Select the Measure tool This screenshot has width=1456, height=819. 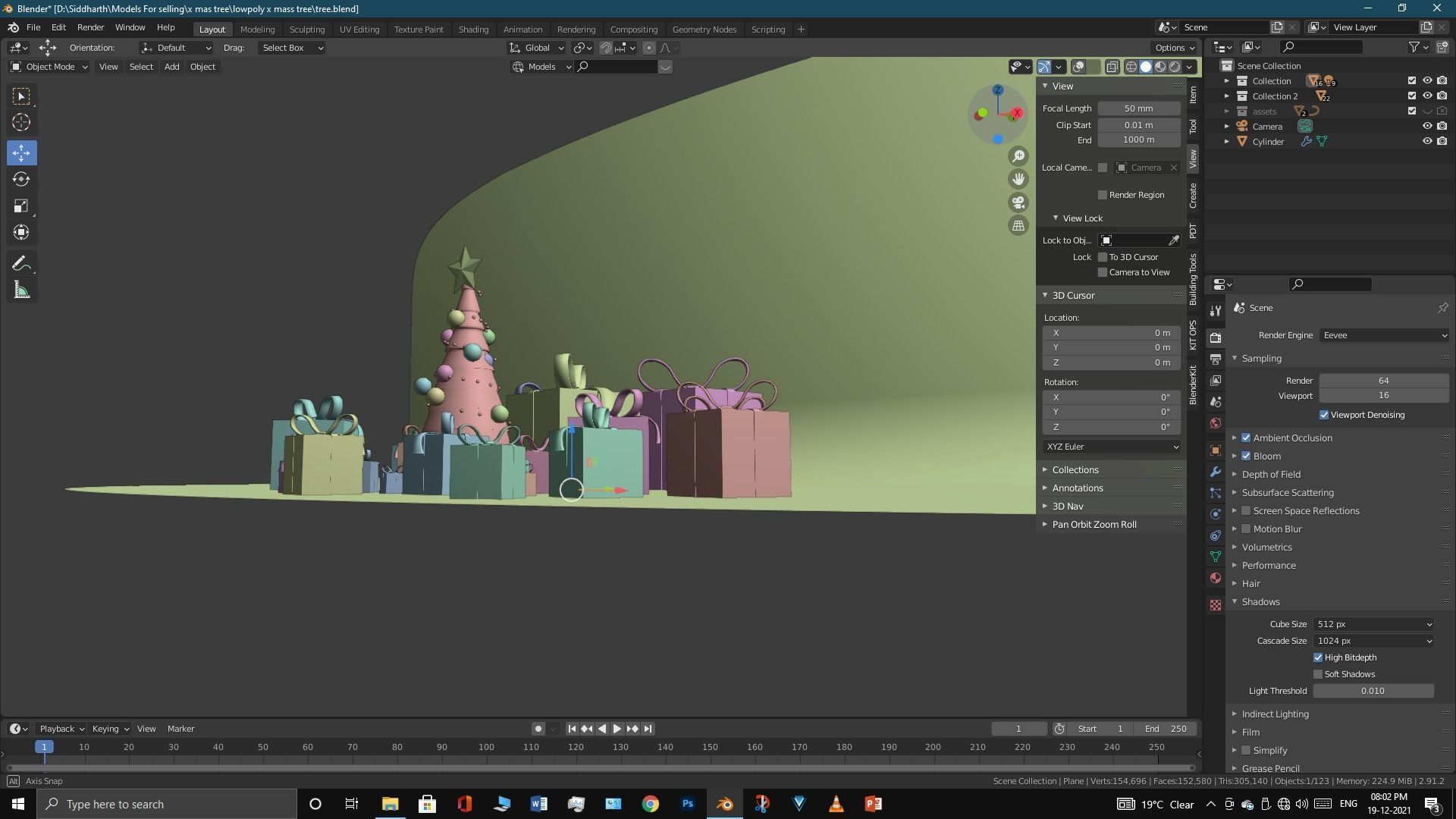(21, 290)
